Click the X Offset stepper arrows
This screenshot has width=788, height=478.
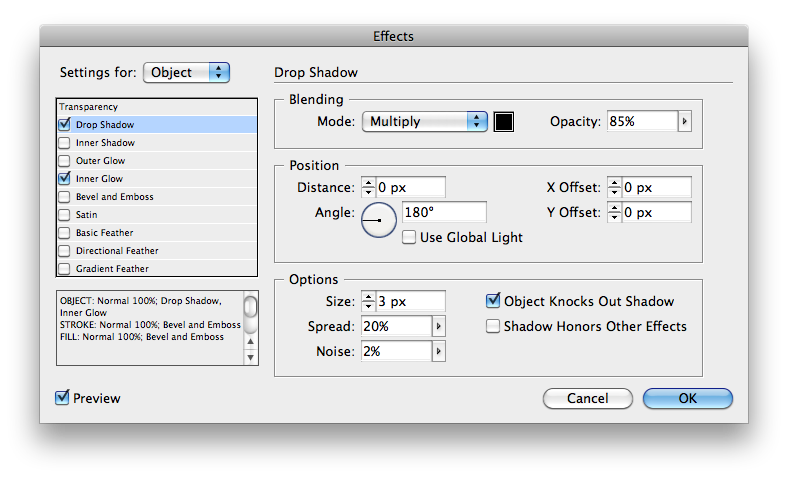pyautogui.click(x=614, y=187)
